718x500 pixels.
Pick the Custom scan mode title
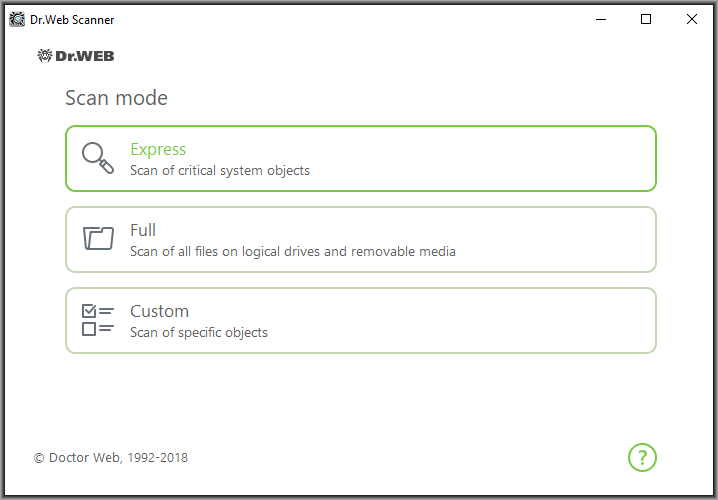tap(159, 311)
